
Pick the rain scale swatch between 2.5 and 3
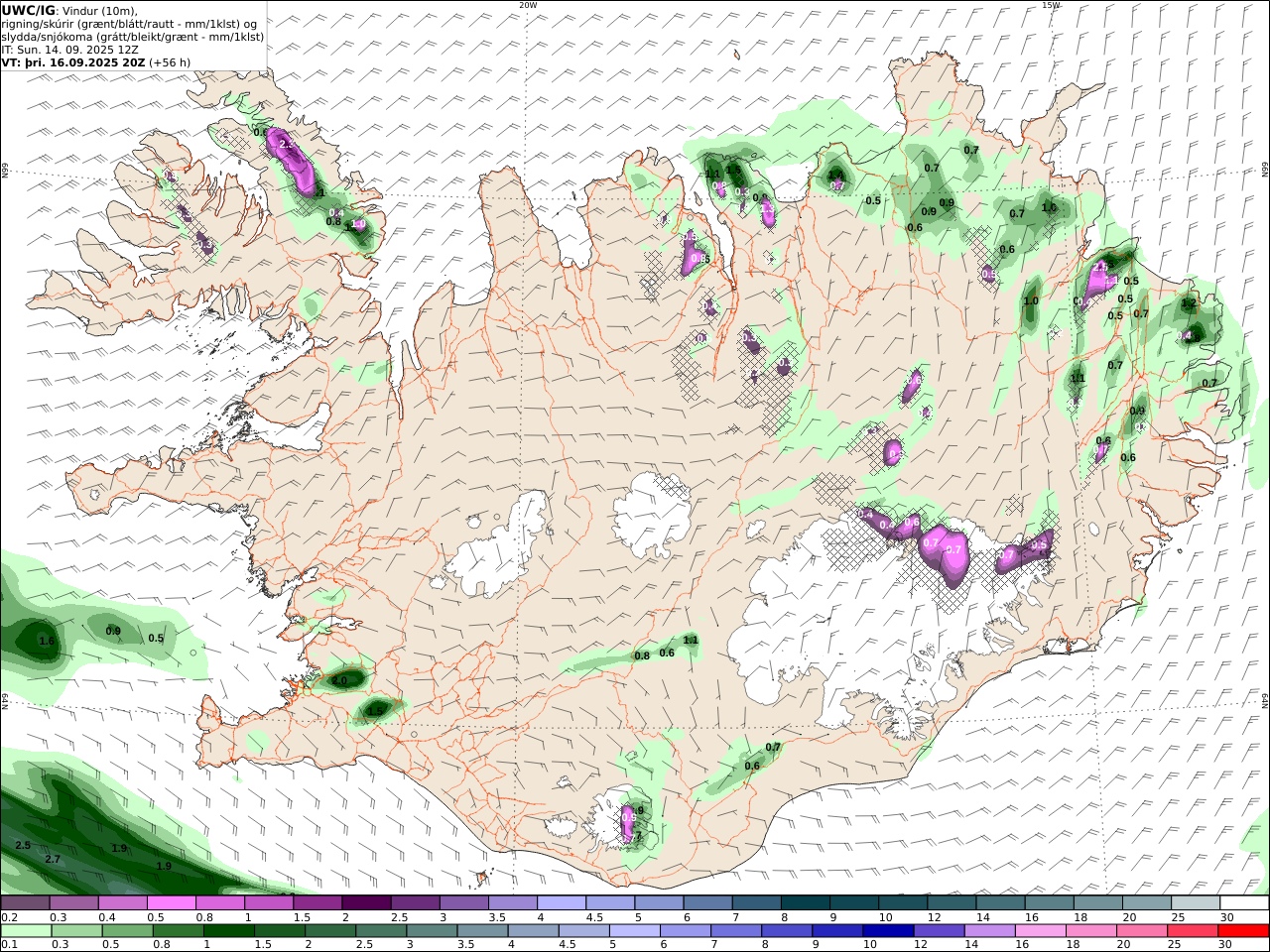(x=382, y=931)
